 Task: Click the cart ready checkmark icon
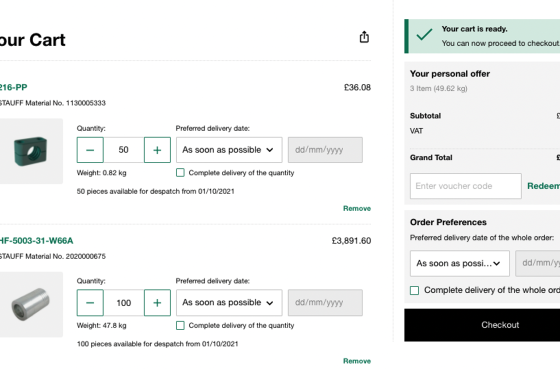pos(424,35)
